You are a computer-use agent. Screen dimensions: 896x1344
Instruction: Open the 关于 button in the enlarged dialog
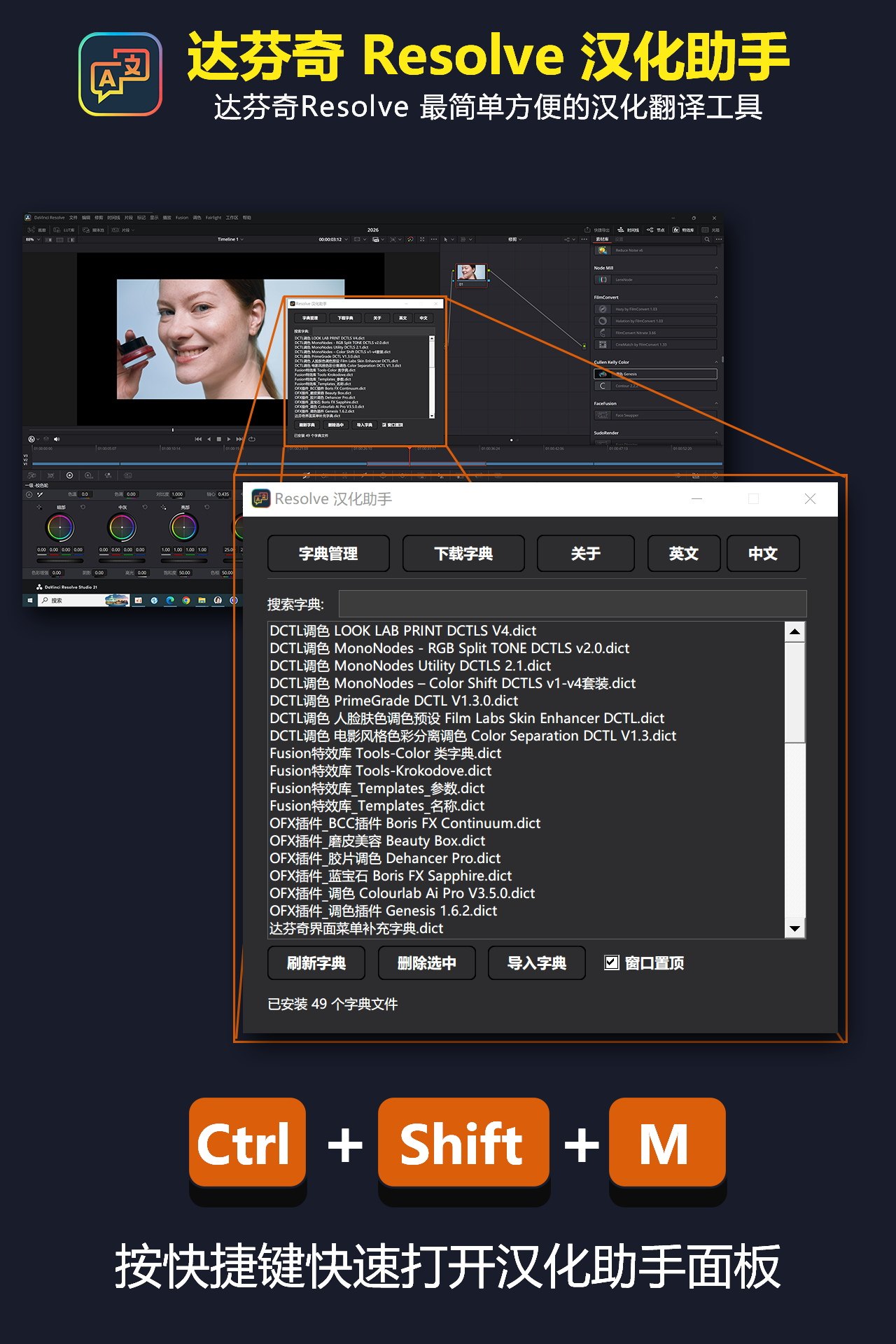pos(586,554)
